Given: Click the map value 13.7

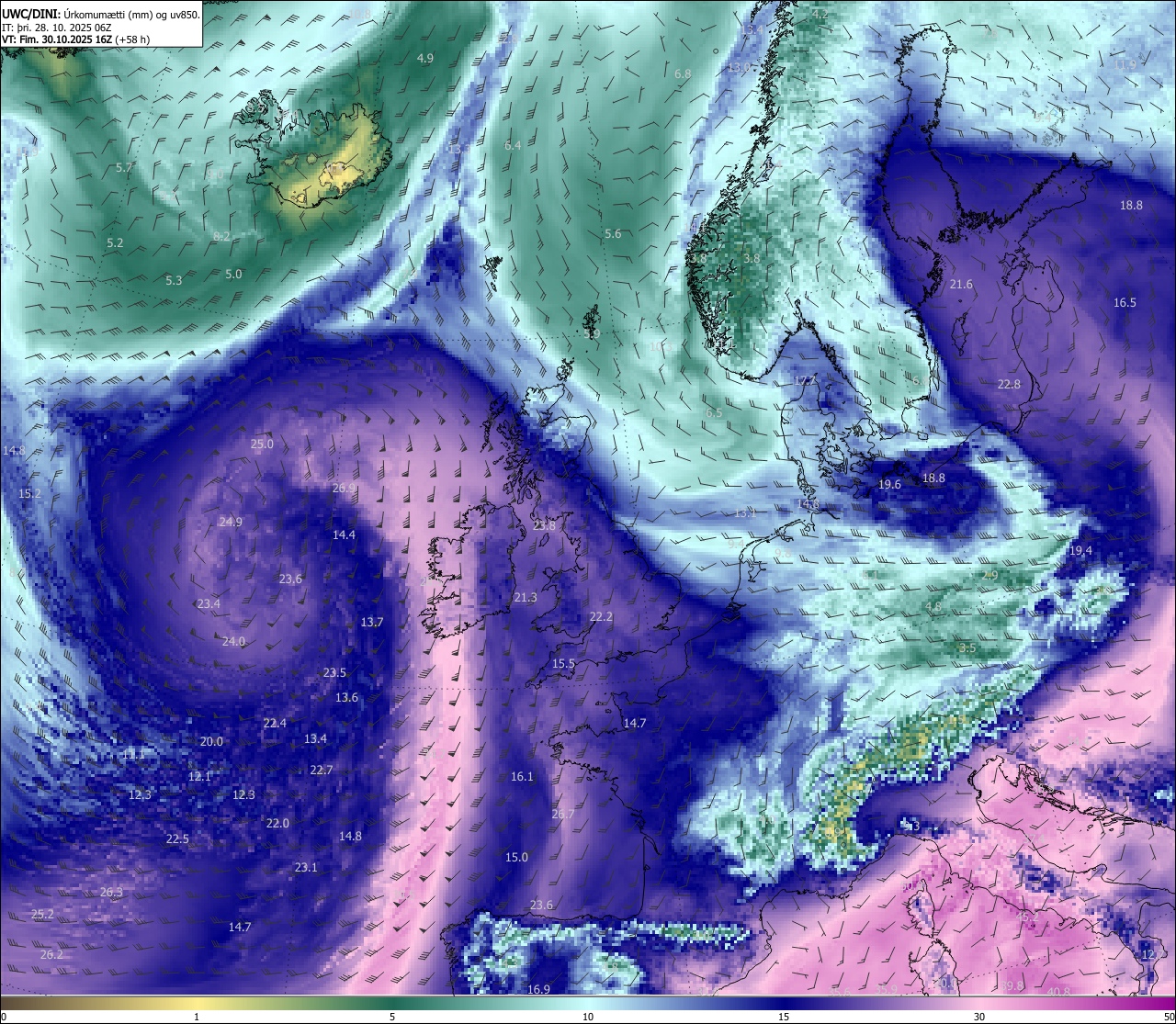Looking at the screenshot, I should point(372,622).
